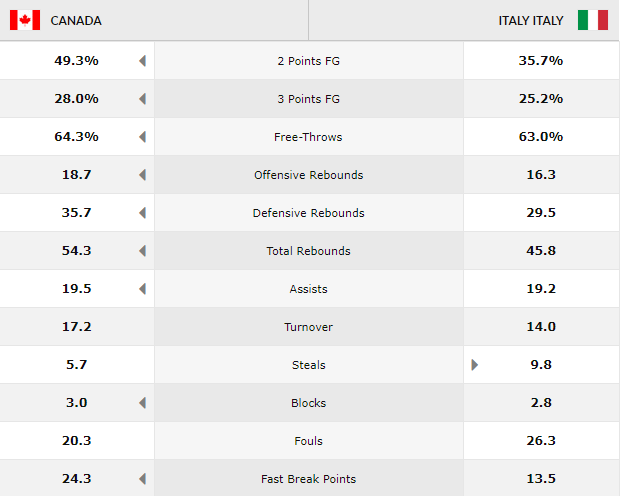This screenshot has height=496, width=622.
Task: Click the arrow beside Canada's Fast Break Points
Action: click(x=143, y=479)
